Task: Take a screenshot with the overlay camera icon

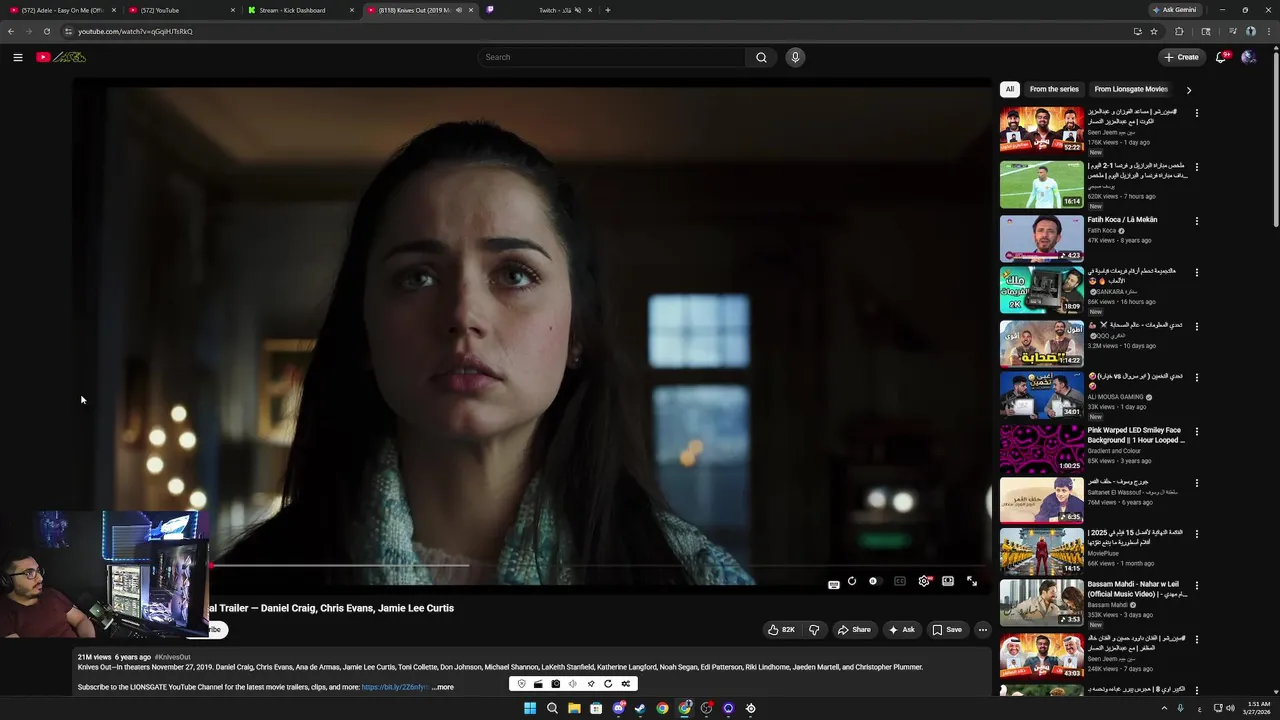Action: tap(556, 684)
